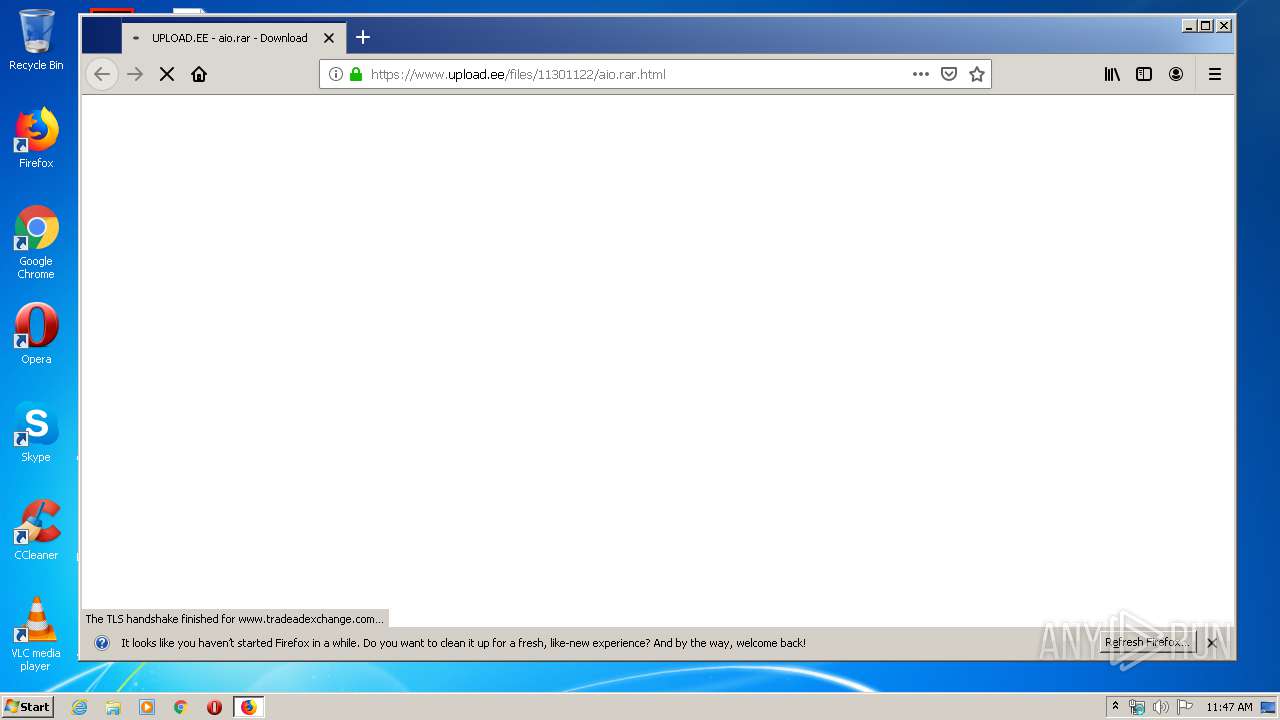Open page actions three-dot menu

click(x=921, y=74)
